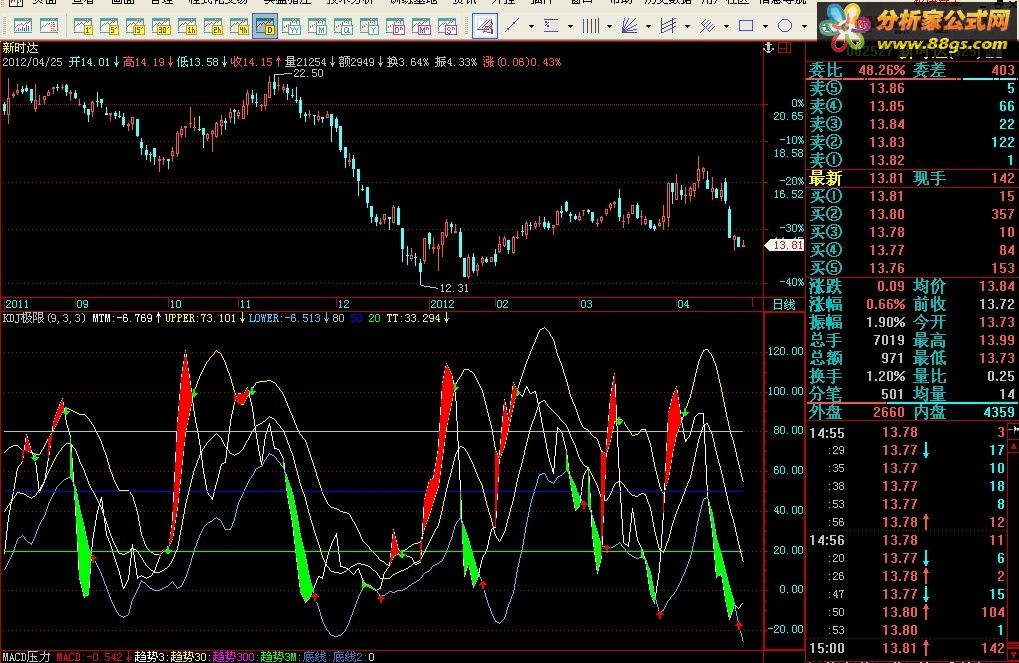The width and height of the screenshot is (1019, 663).
Task: Select the rectangle drawing tool
Action: [x=746, y=26]
